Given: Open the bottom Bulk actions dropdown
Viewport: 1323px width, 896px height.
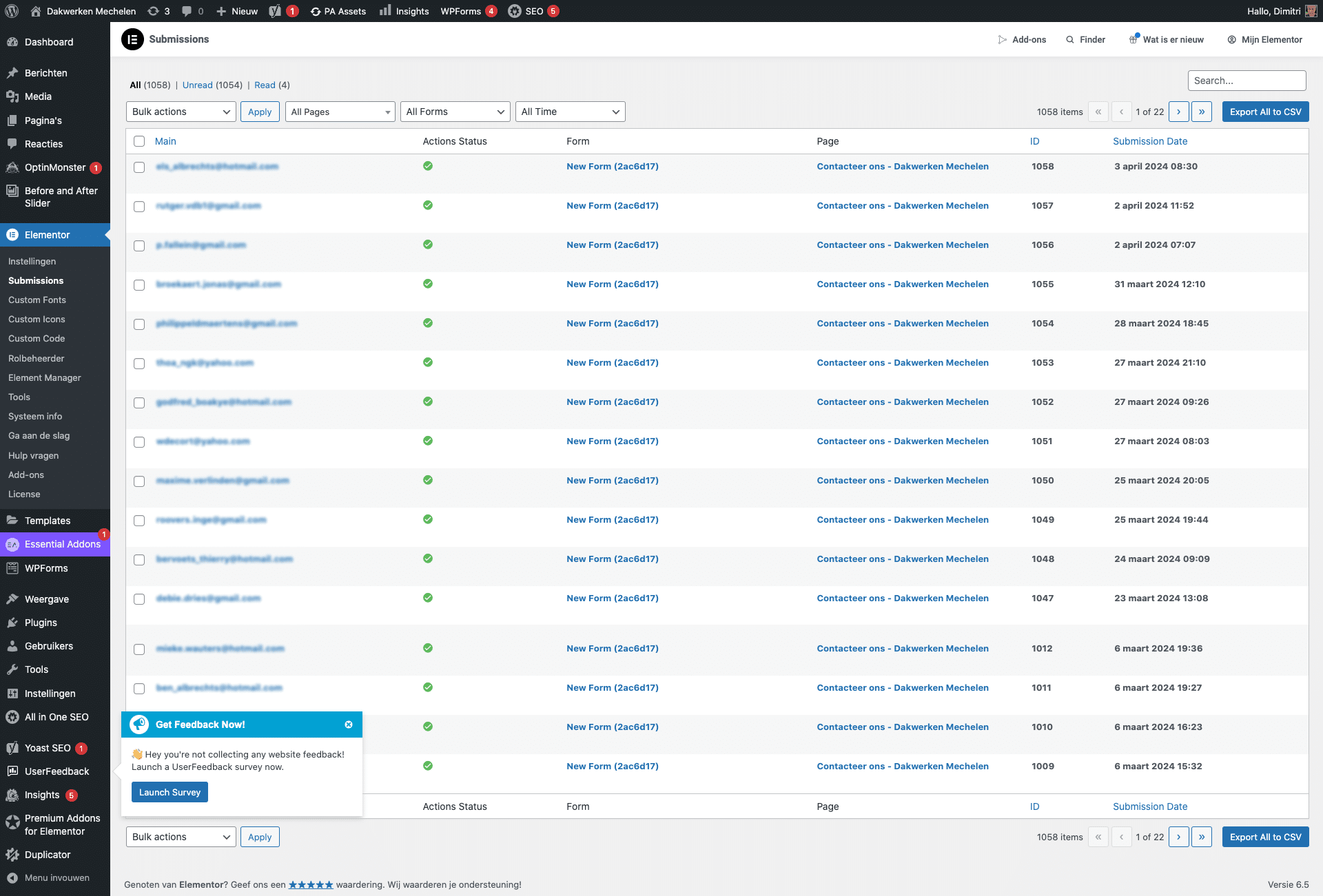Looking at the screenshot, I should pyautogui.click(x=181, y=837).
